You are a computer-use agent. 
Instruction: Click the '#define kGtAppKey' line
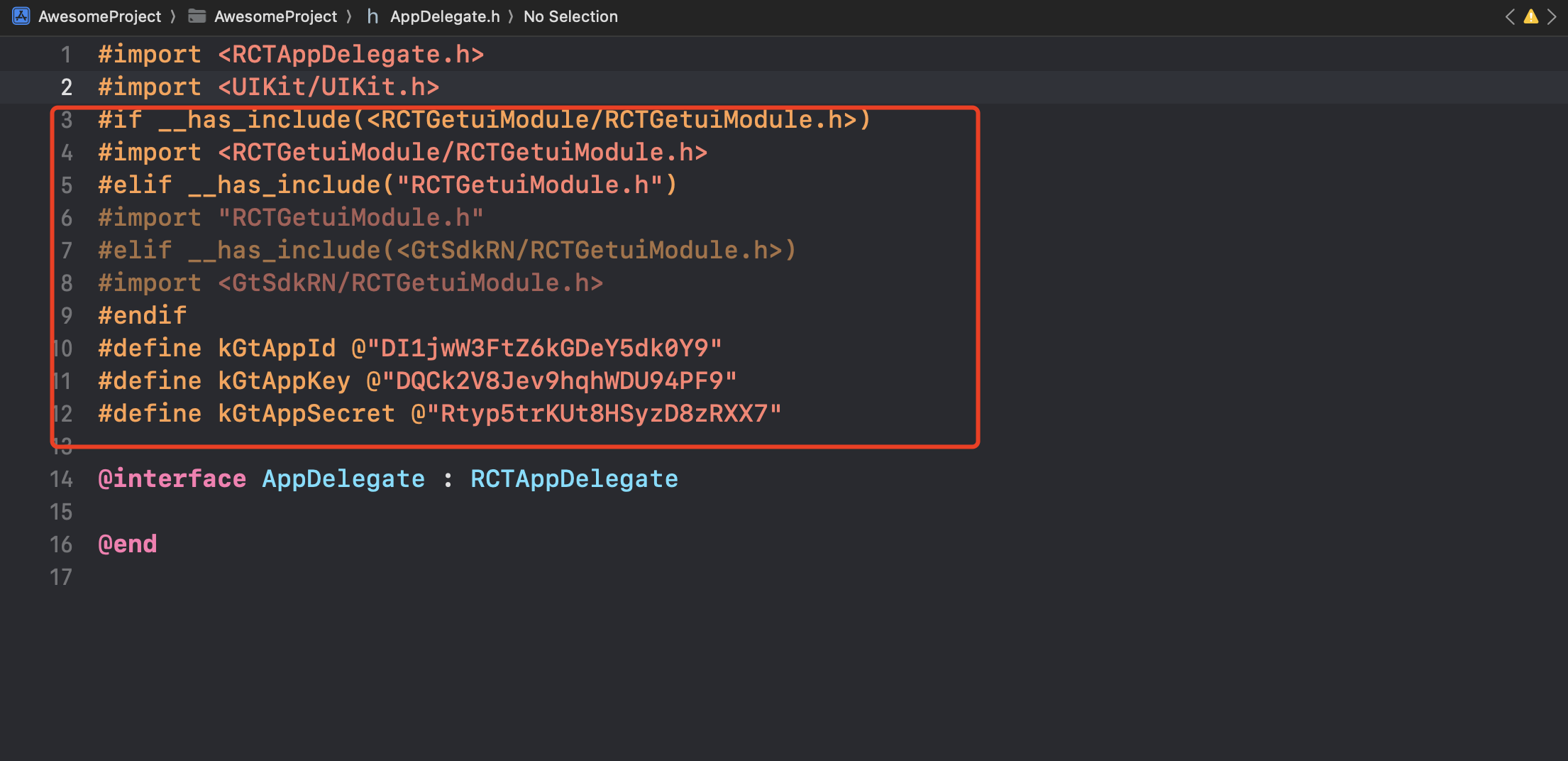tap(418, 381)
